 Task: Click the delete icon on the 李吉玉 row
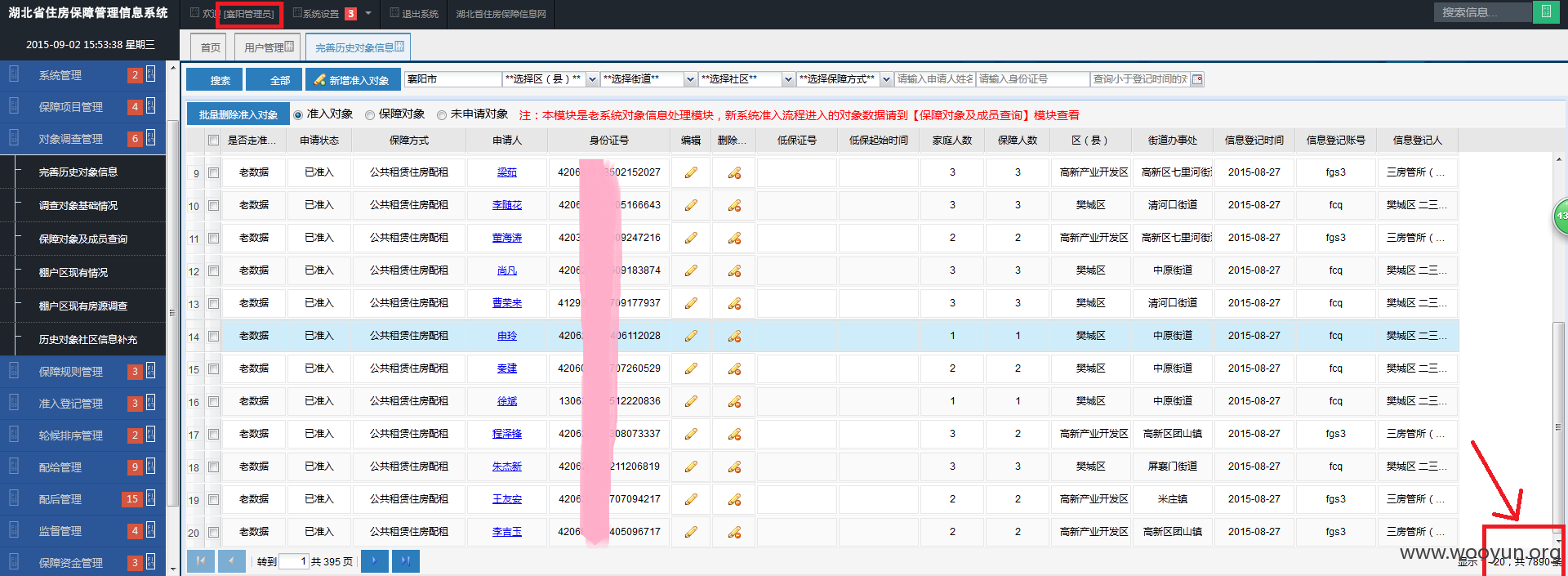click(x=734, y=532)
